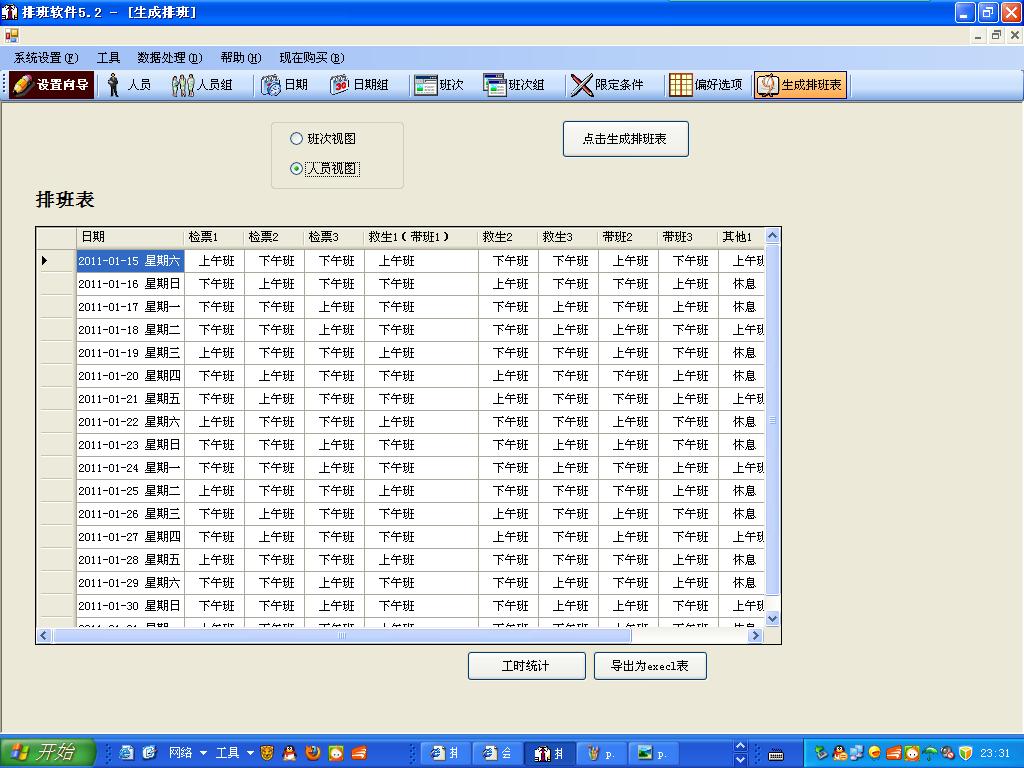Click 带班3 cell in the 2011-01-27 row
The image size is (1024, 768).
(688, 537)
